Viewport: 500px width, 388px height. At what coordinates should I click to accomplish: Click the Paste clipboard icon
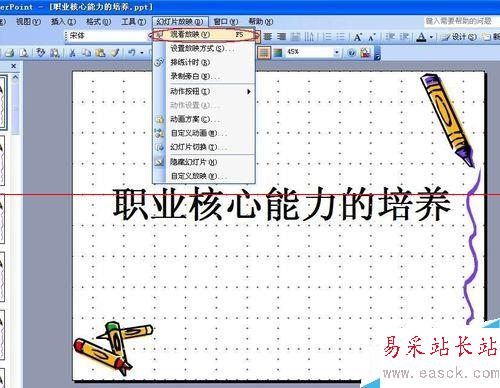click(x=100, y=53)
